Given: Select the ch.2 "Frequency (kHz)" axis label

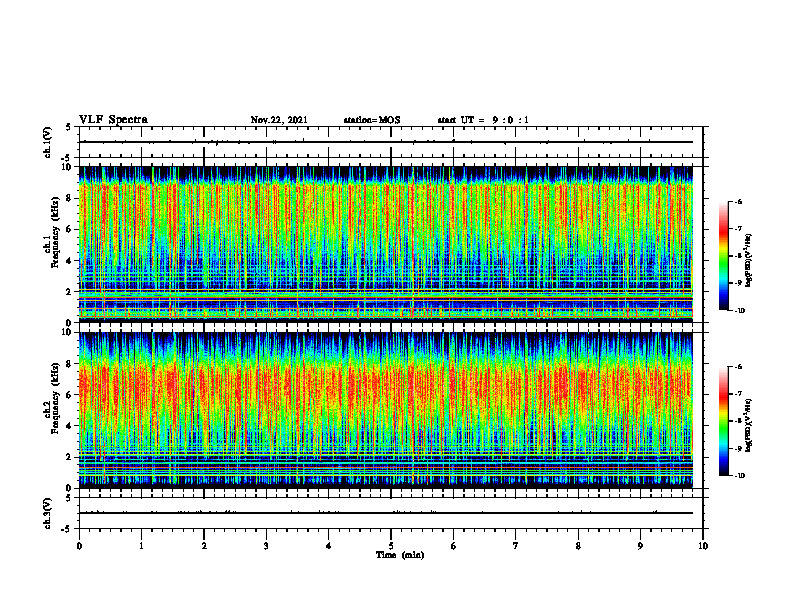Looking at the screenshot, I should (55, 398).
